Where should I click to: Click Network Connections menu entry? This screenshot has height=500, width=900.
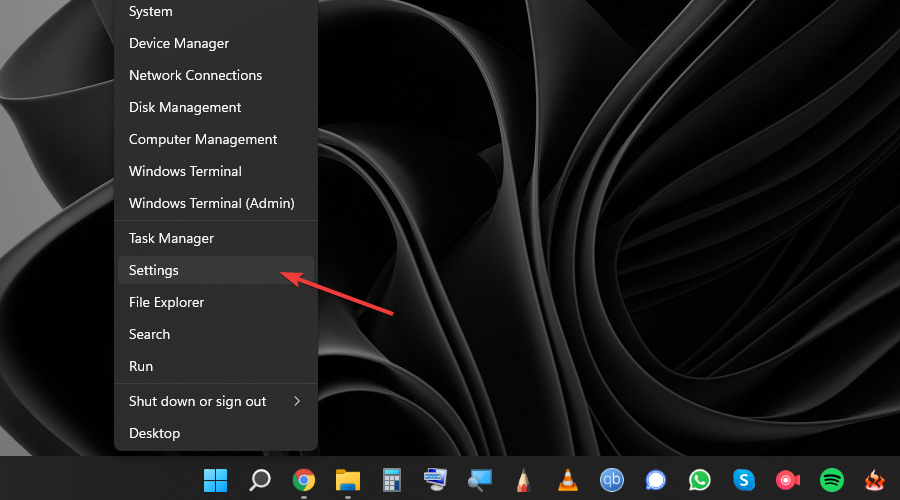click(x=195, y=75)
